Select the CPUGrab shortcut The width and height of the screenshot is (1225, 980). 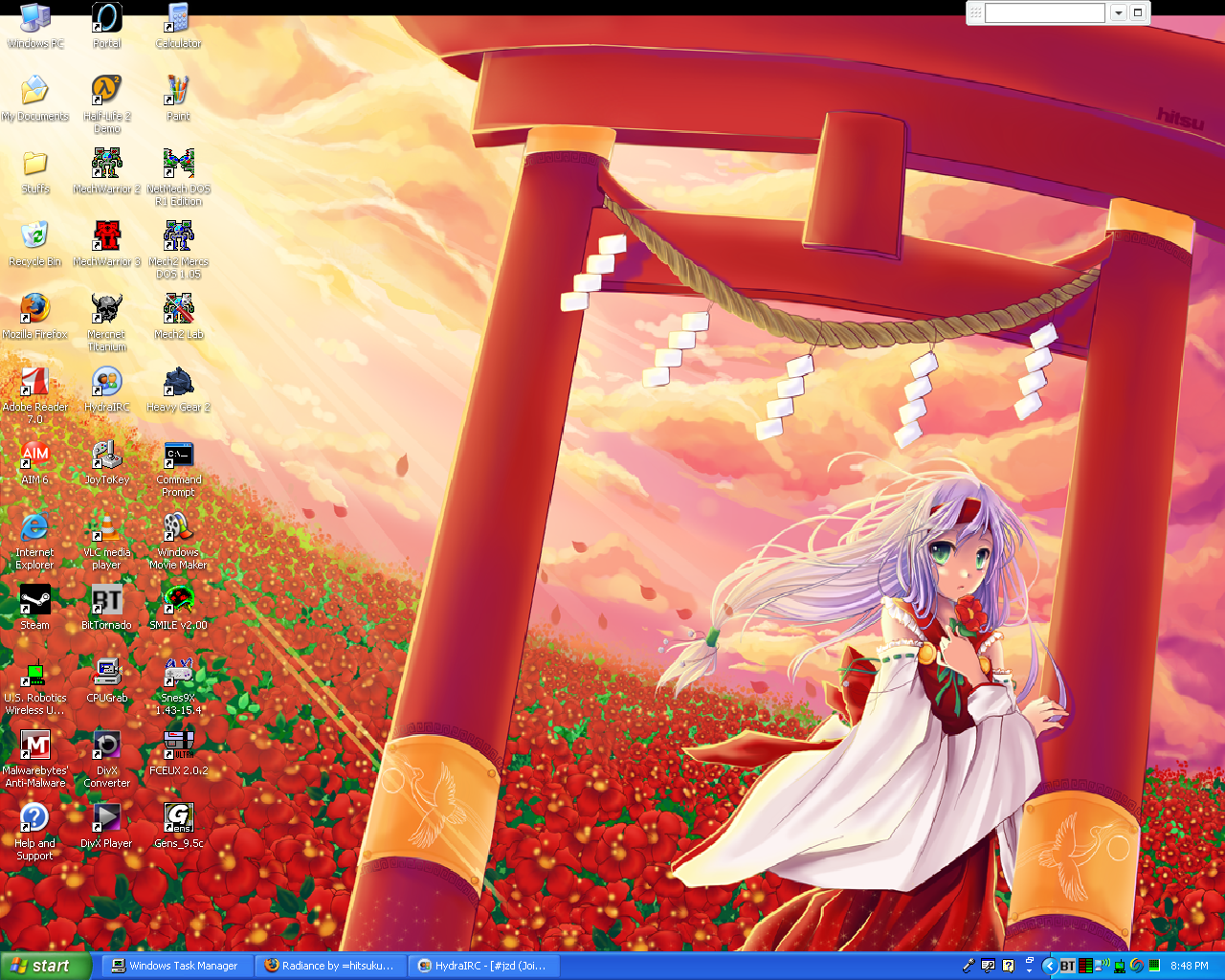point(107,680)
